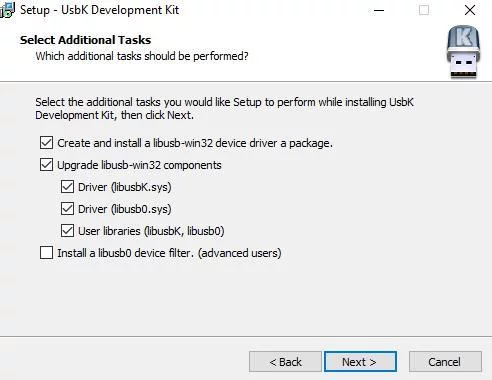Screen dimensions: 492x380
Task: Uncheck Driver (libusb0.sys) option
Action: (x=67, y=209)
